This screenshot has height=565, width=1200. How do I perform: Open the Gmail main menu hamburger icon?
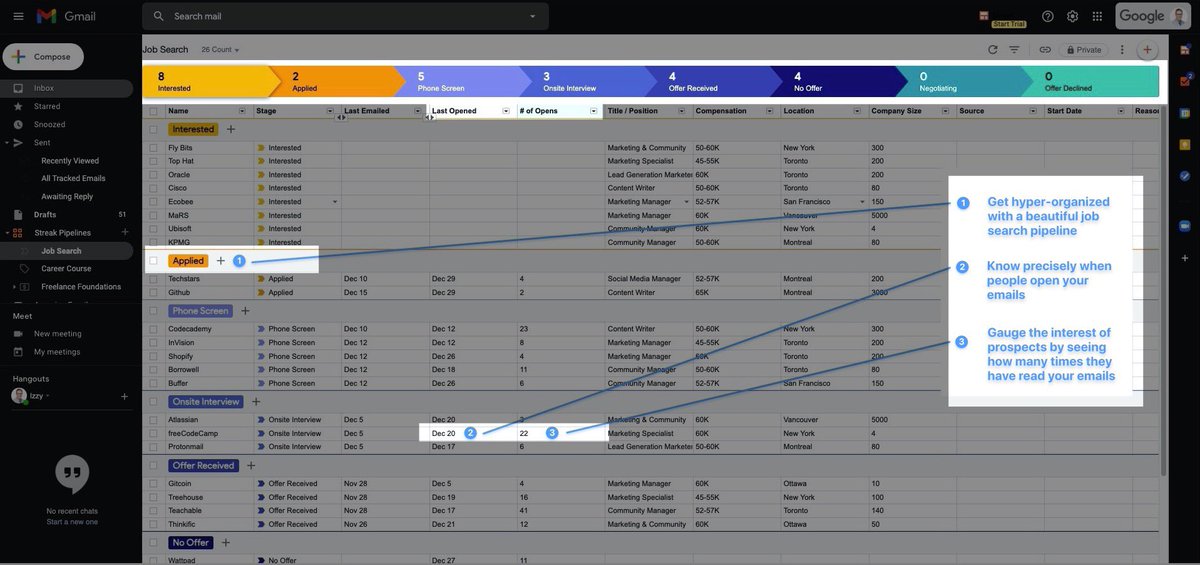tap(17, 16)
